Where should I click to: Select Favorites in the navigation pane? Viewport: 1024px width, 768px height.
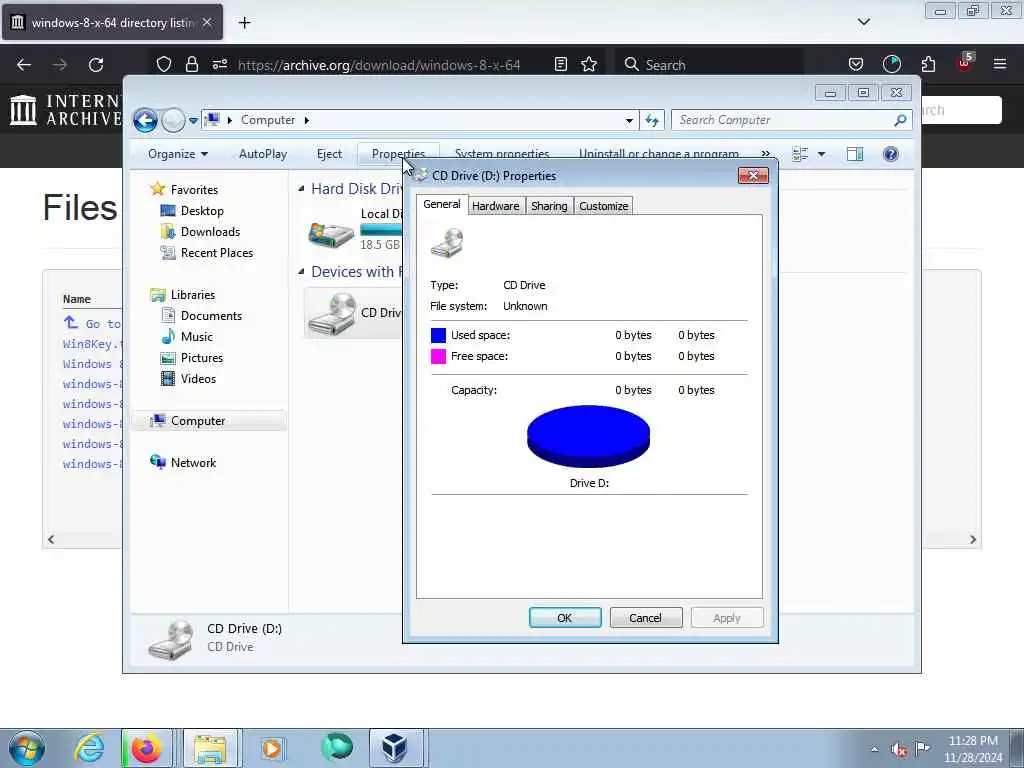pyautogui.click(x=194, y=189)
